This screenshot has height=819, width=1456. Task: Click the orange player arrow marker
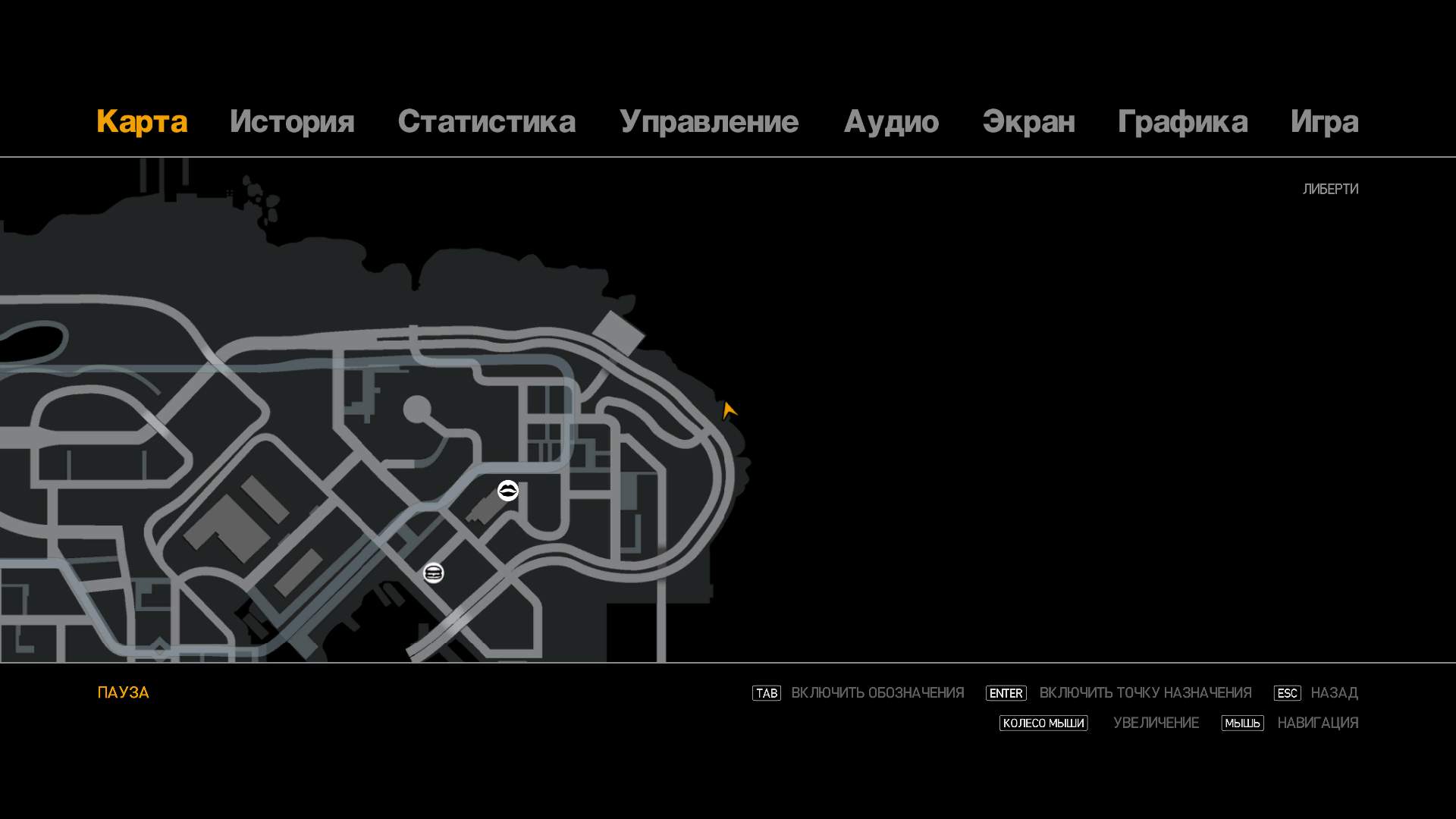(729, 410)
